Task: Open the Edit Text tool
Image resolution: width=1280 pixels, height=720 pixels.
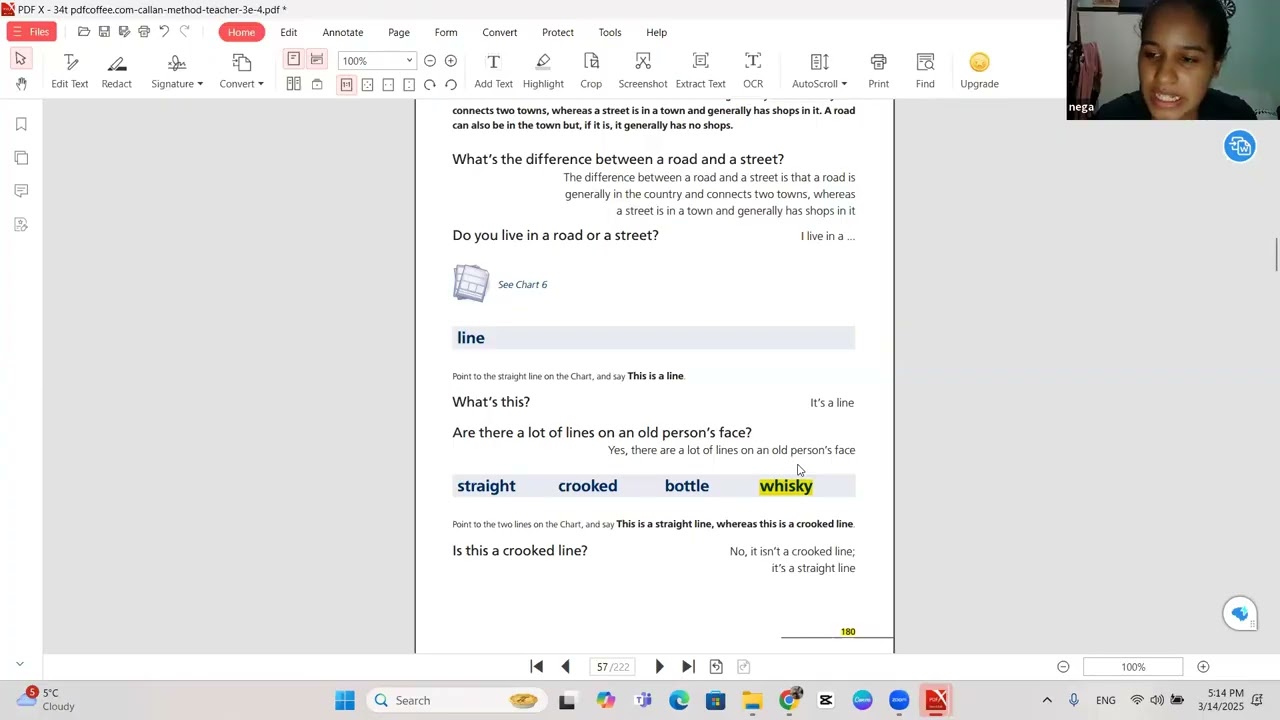Action: click(70, 72)
